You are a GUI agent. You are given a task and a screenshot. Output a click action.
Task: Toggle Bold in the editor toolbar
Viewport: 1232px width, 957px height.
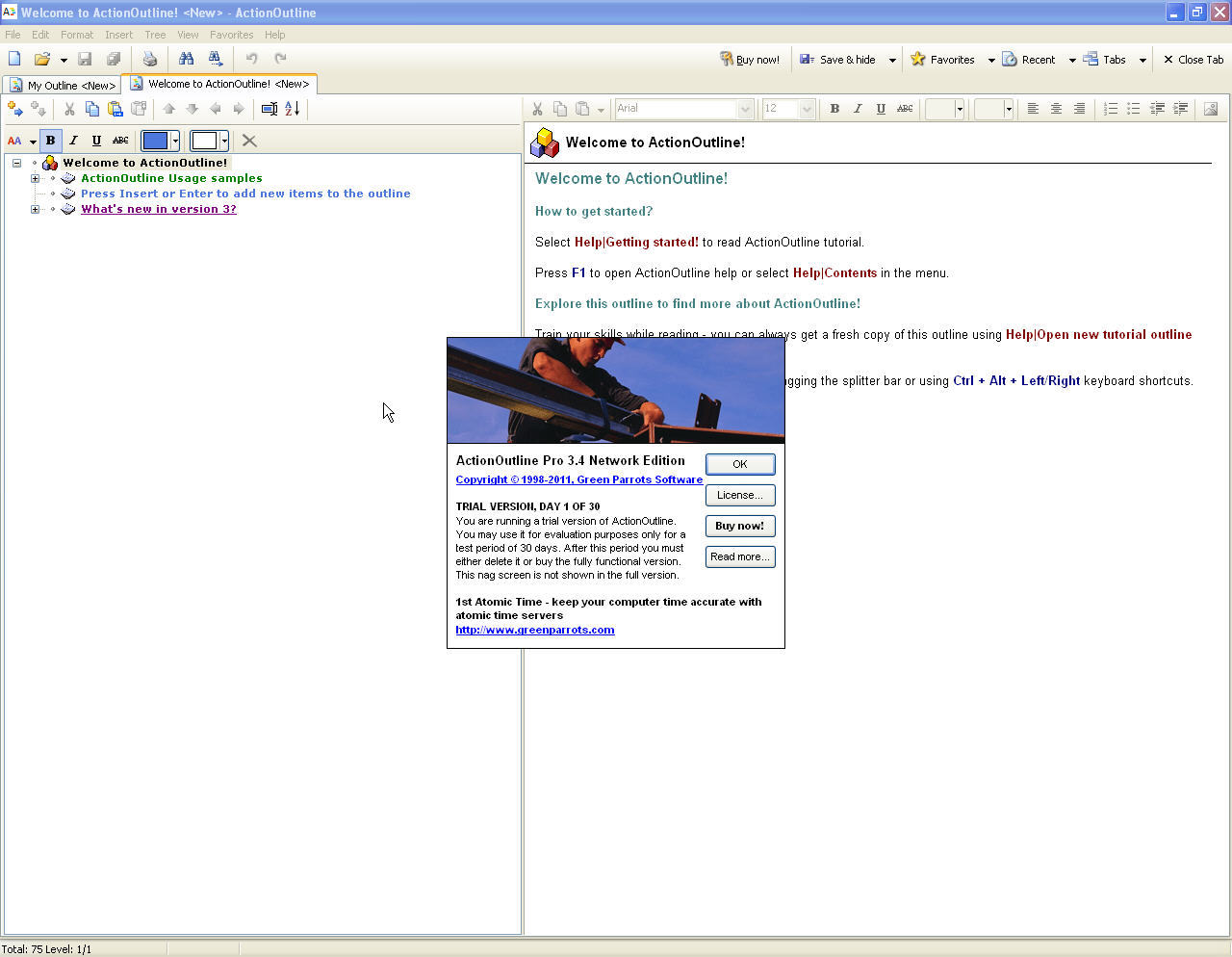[x=834, y=109]
